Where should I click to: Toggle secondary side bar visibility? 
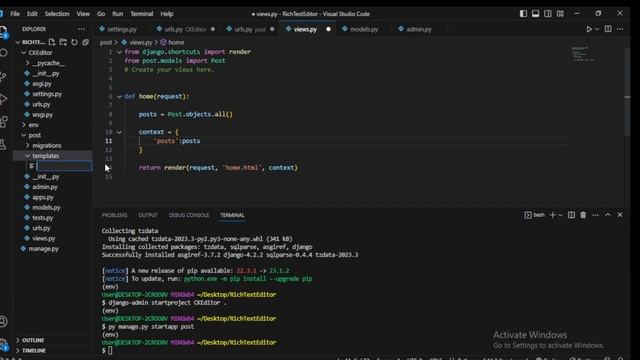(548, 13)
